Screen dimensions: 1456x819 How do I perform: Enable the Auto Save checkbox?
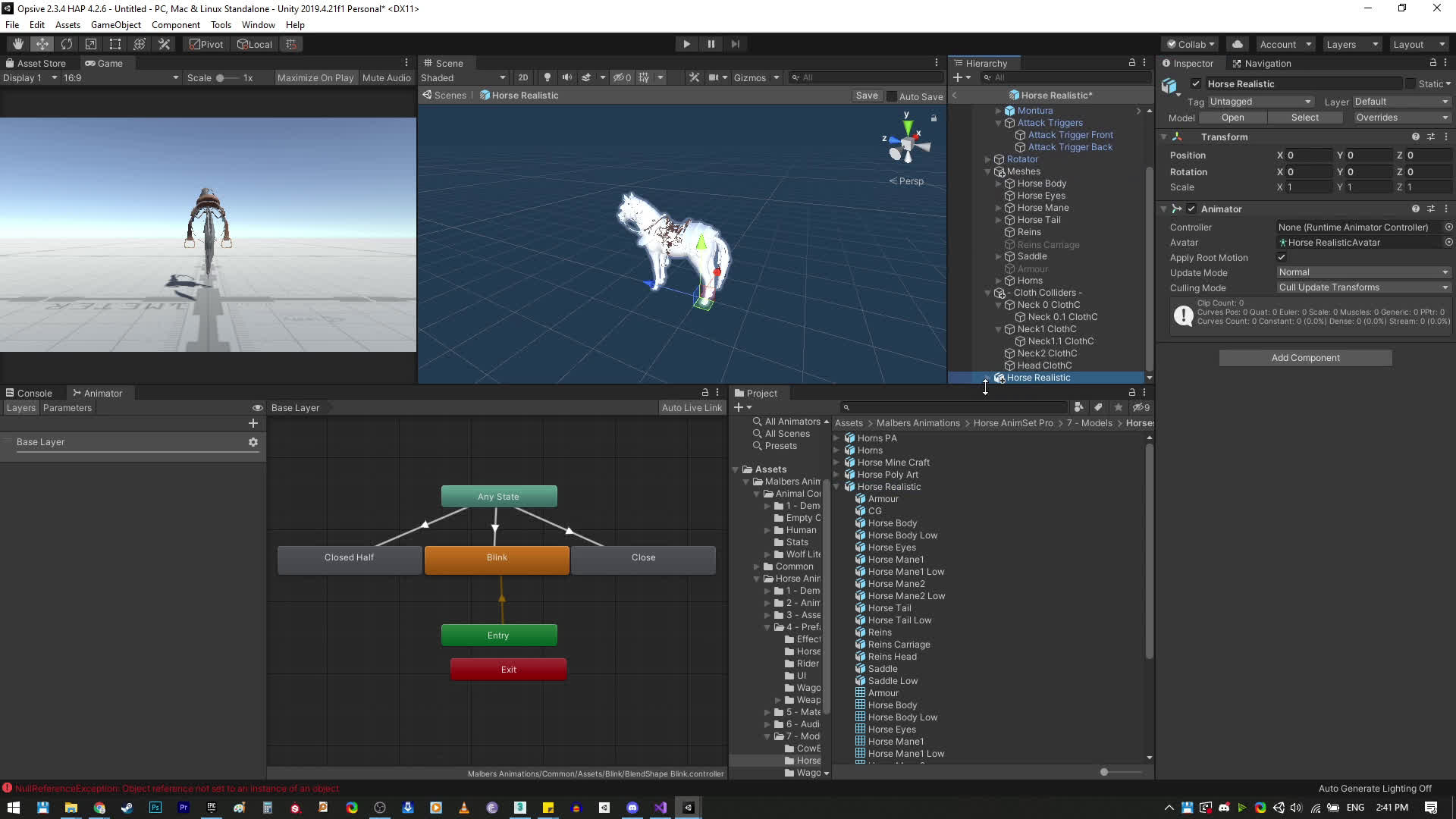tap(892, 96)
